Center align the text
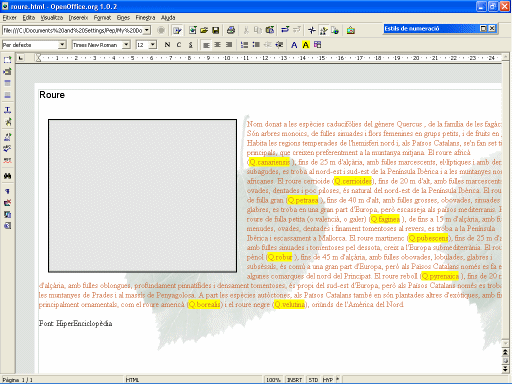The image size is (512, 384). [x=217, y=45]
